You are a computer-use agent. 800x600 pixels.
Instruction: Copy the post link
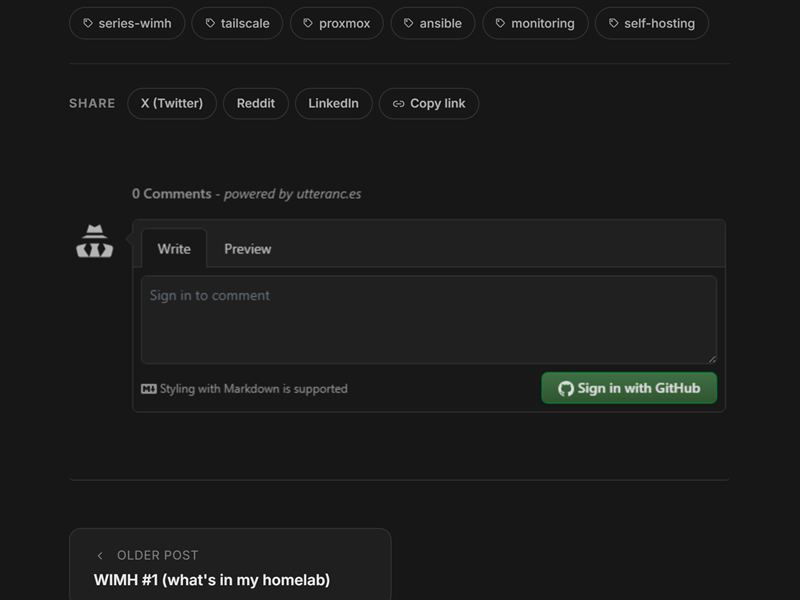coord(429,104)
